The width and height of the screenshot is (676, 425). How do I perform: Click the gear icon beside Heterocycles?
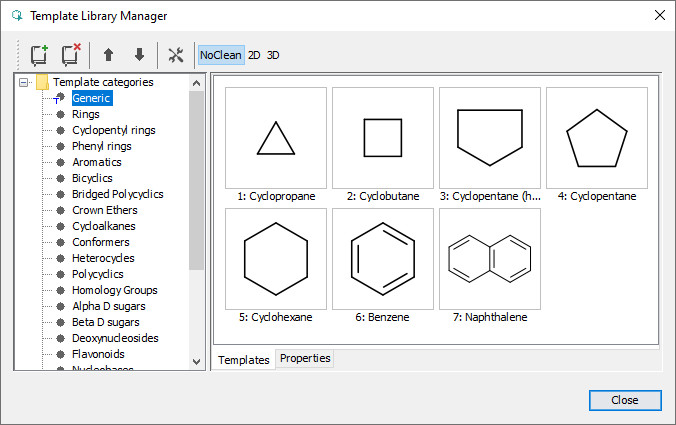(60, 258)
